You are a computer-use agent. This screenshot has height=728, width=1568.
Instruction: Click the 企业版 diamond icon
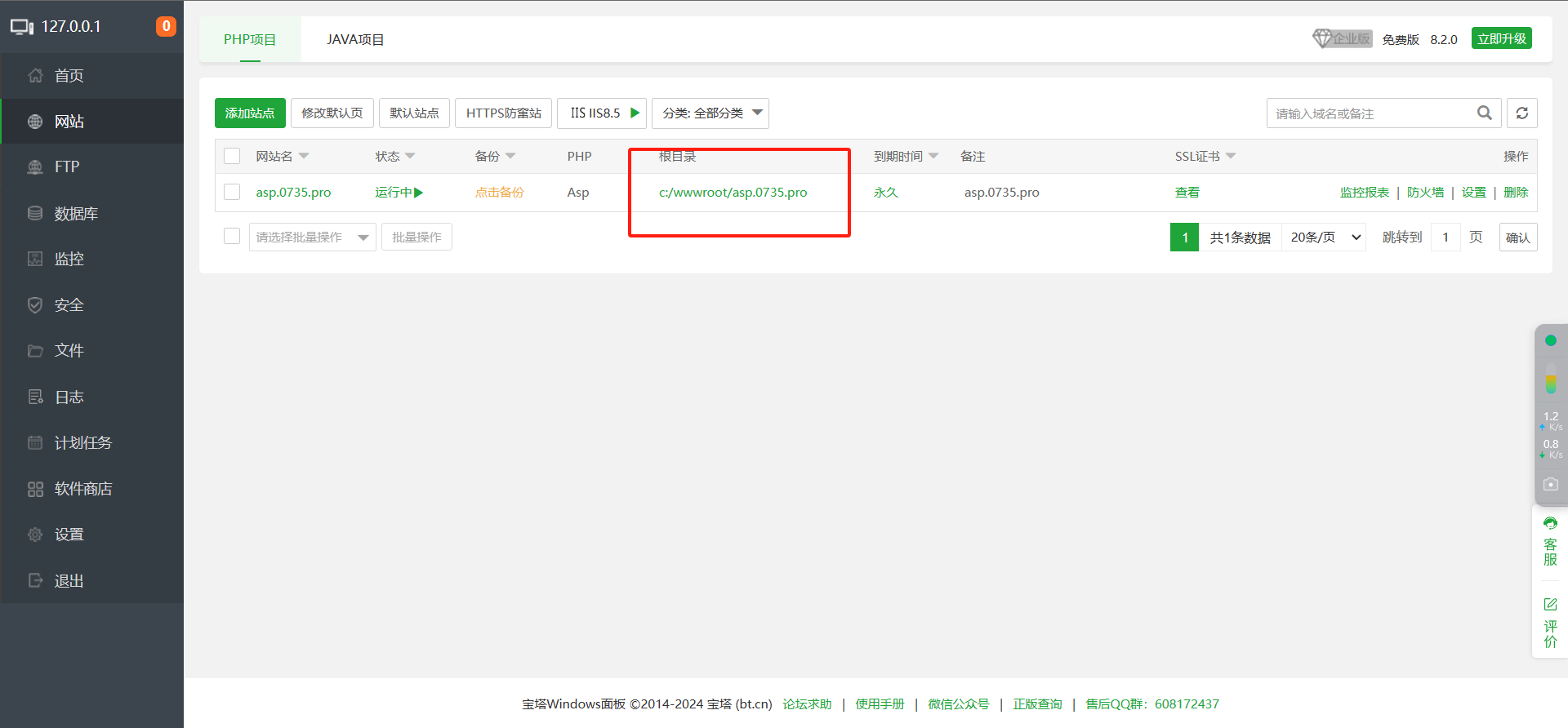point(1322,38)
